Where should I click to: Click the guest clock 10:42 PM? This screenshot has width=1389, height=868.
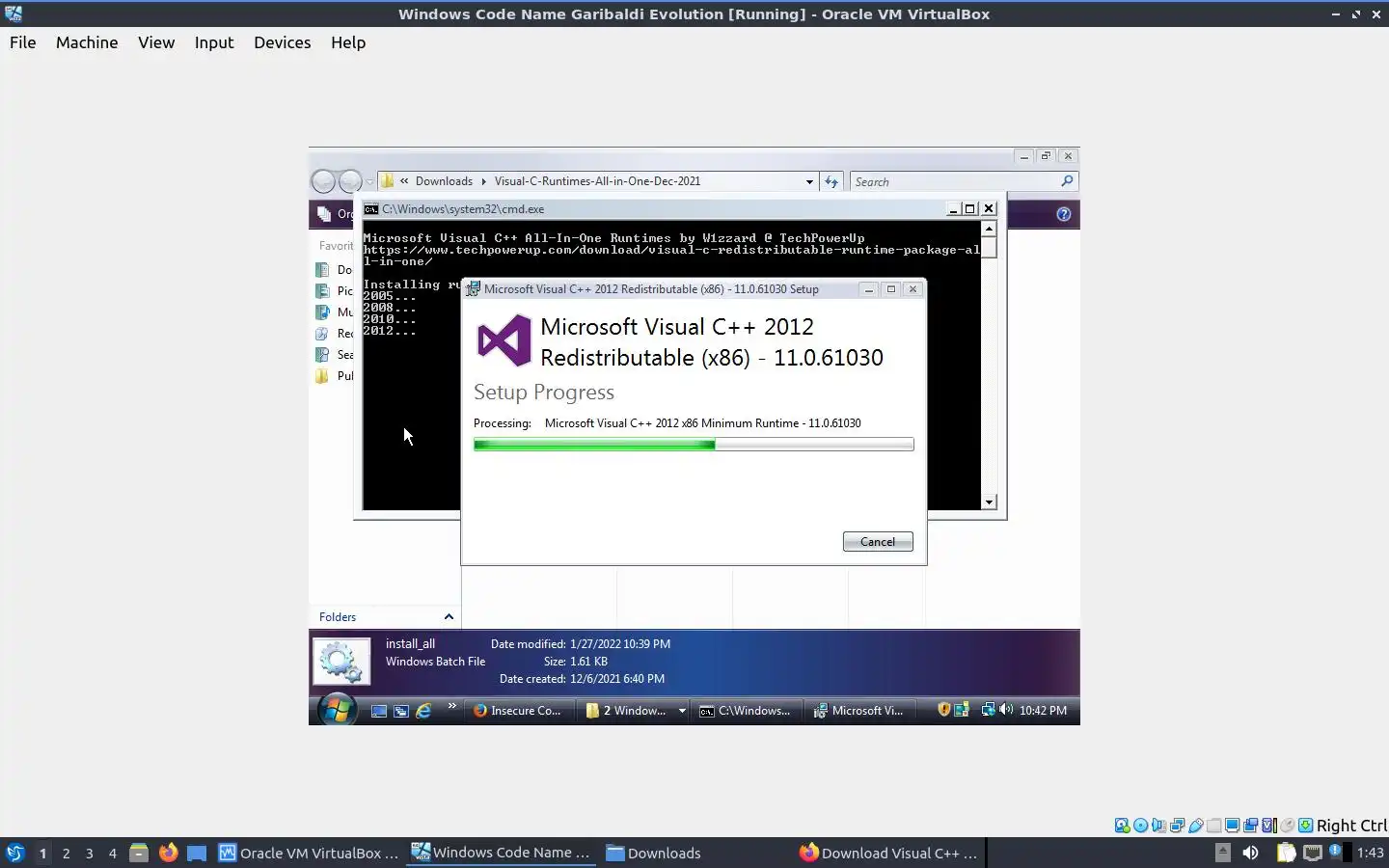click(x=1043, y=711)
